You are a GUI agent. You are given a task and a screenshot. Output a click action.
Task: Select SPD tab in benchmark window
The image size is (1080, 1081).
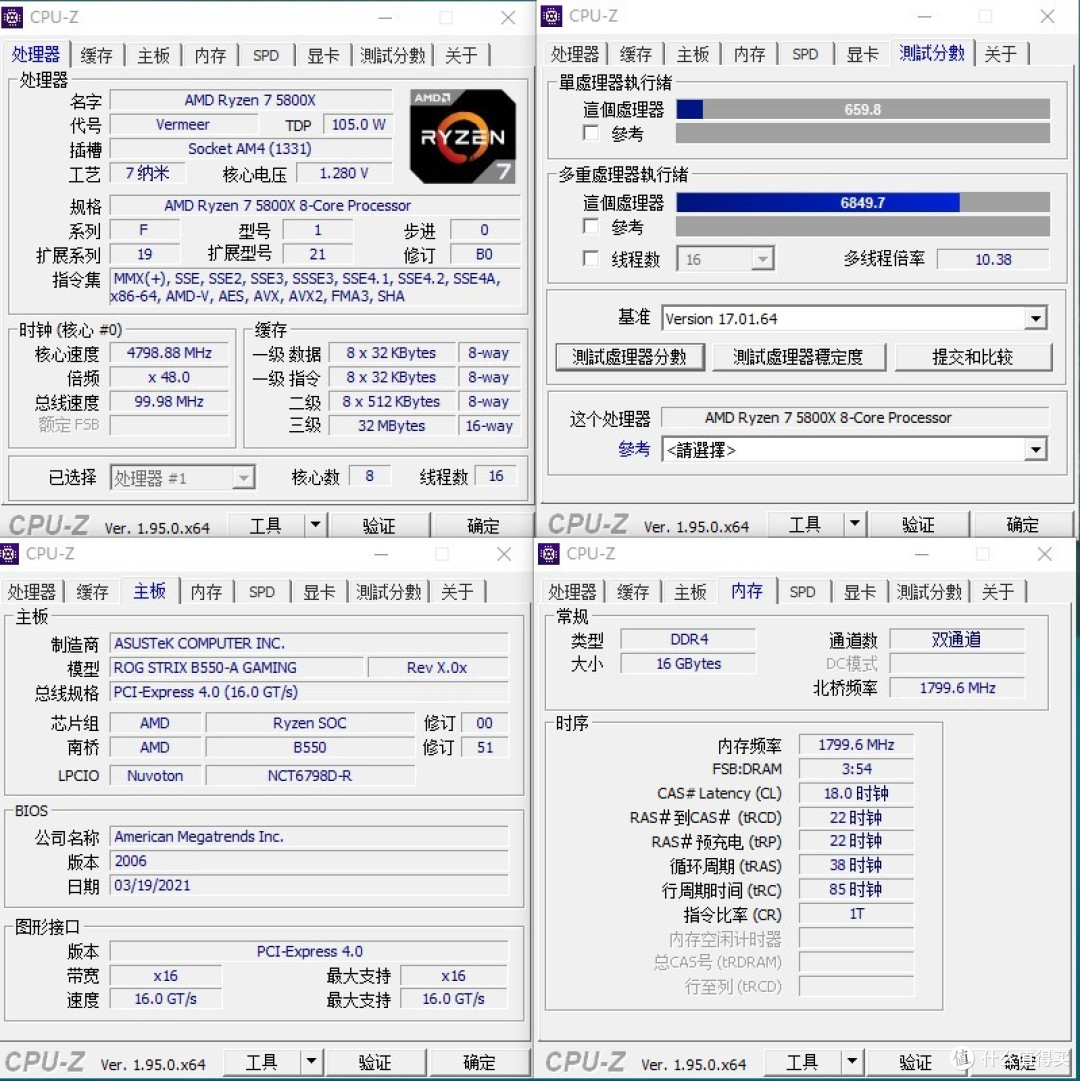click(805, 54)
